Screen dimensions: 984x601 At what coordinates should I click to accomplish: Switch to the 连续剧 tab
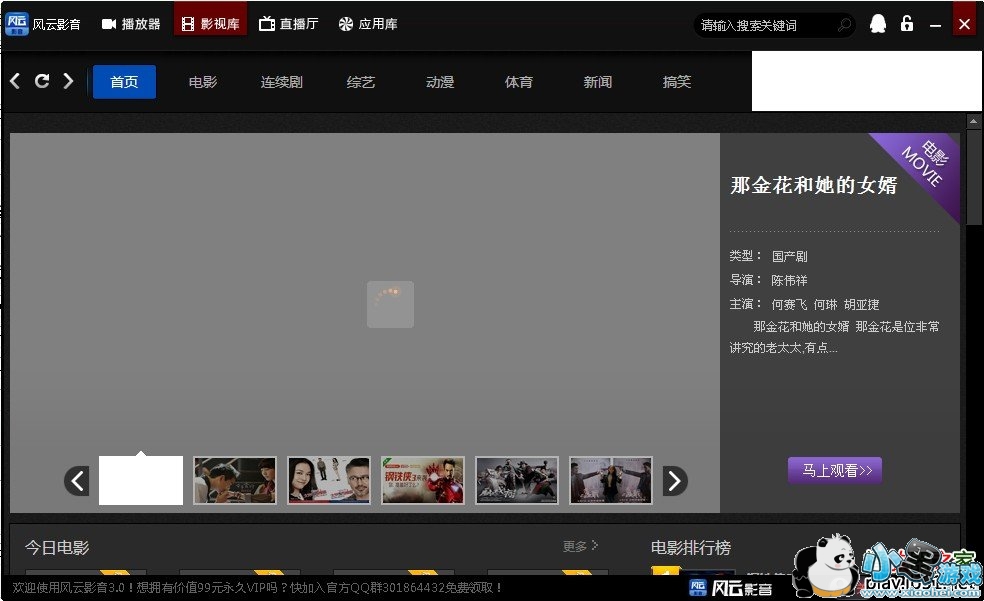click(281, 82)
